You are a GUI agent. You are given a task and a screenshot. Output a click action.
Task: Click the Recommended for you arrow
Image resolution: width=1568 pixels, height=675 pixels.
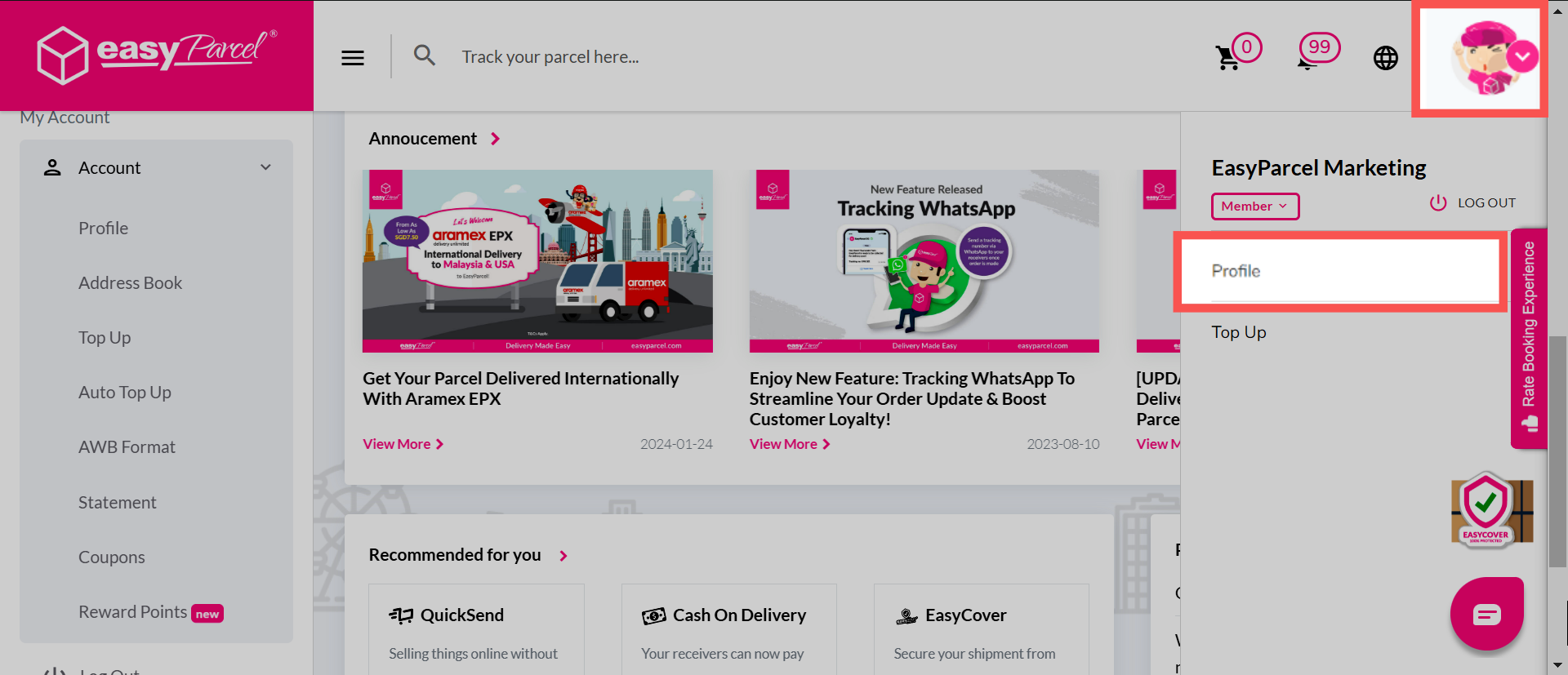coord(563,556)
